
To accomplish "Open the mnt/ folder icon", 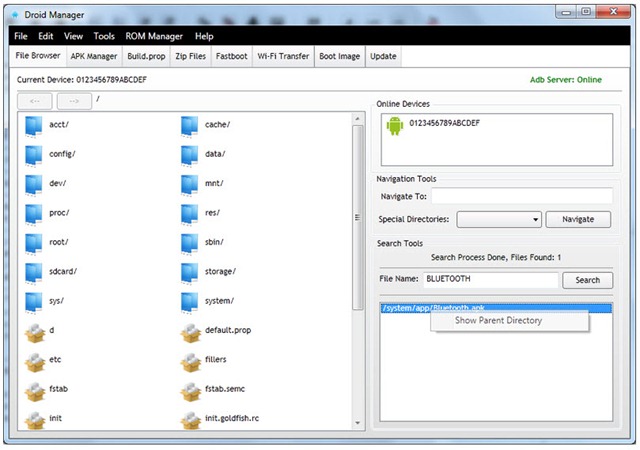I will click(189, 185).
